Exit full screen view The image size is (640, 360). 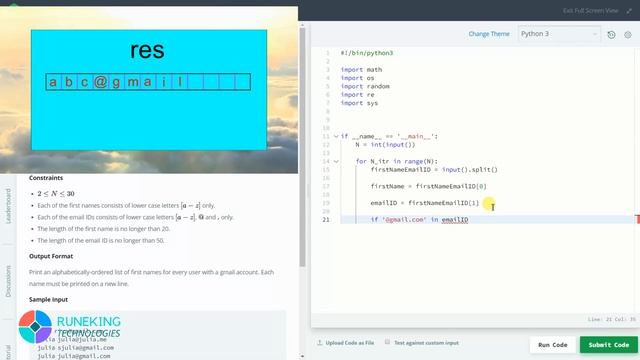(590, 11)
